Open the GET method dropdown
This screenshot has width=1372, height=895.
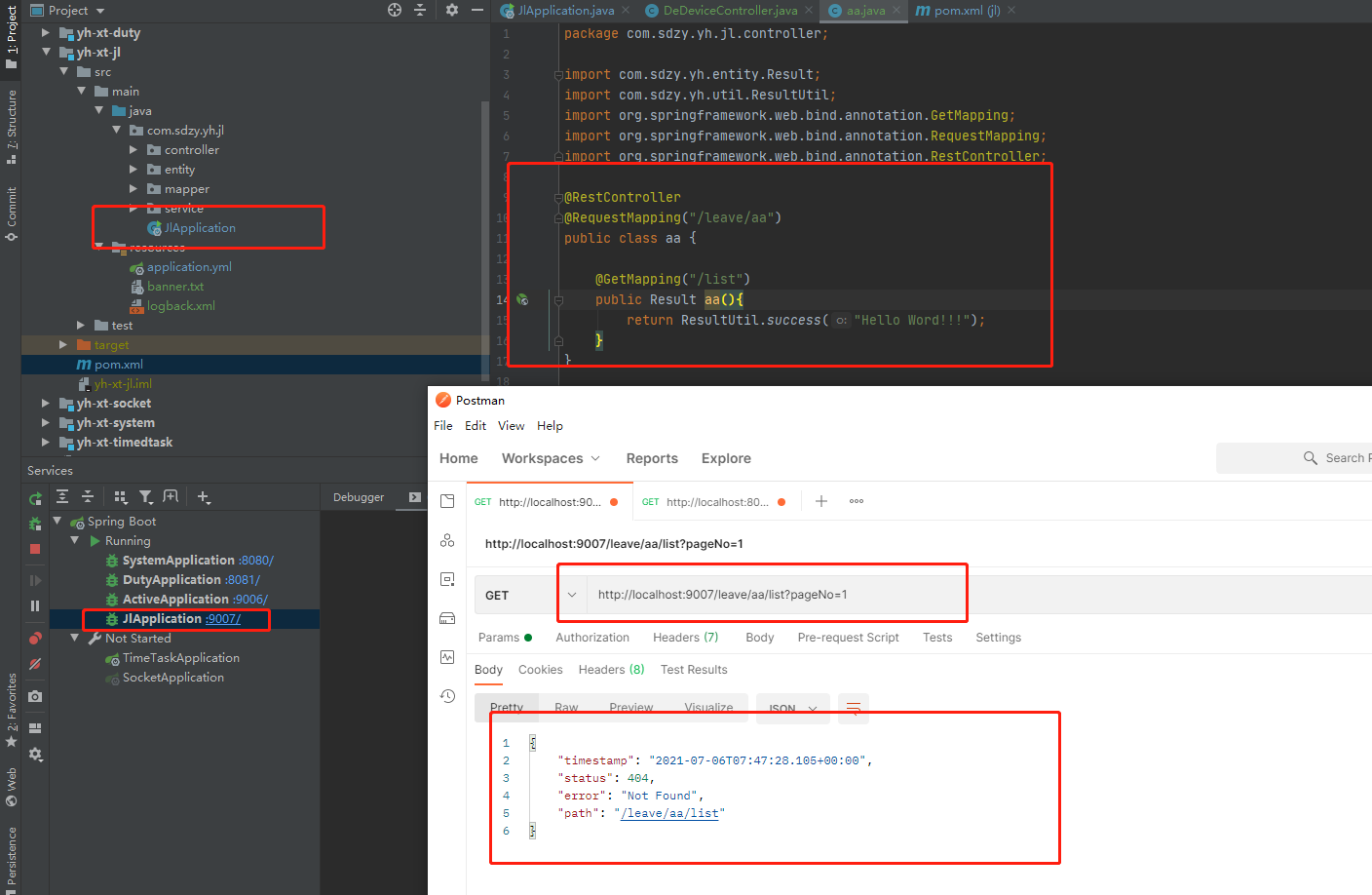[x=530, y=595]
